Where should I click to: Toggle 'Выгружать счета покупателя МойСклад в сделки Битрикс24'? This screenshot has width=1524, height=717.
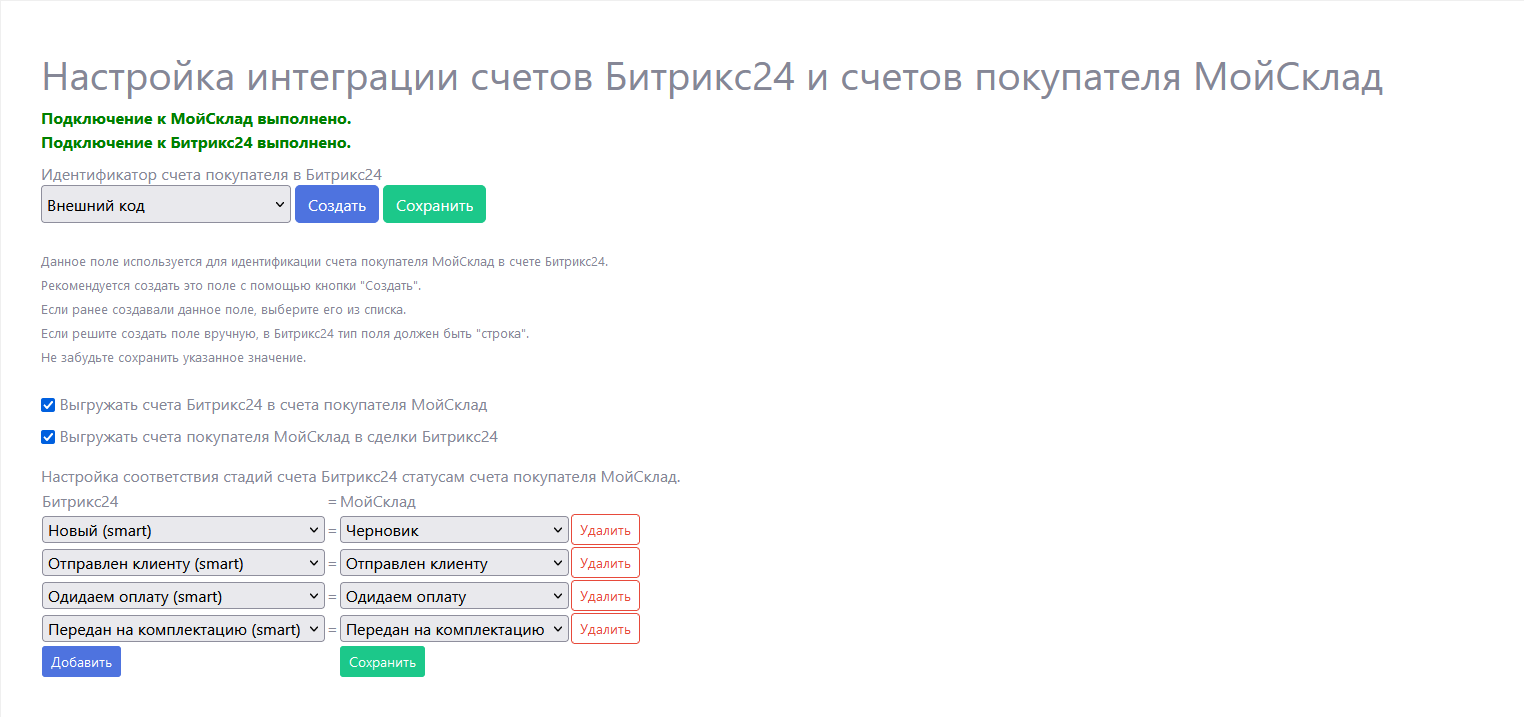tap(48, 437)
